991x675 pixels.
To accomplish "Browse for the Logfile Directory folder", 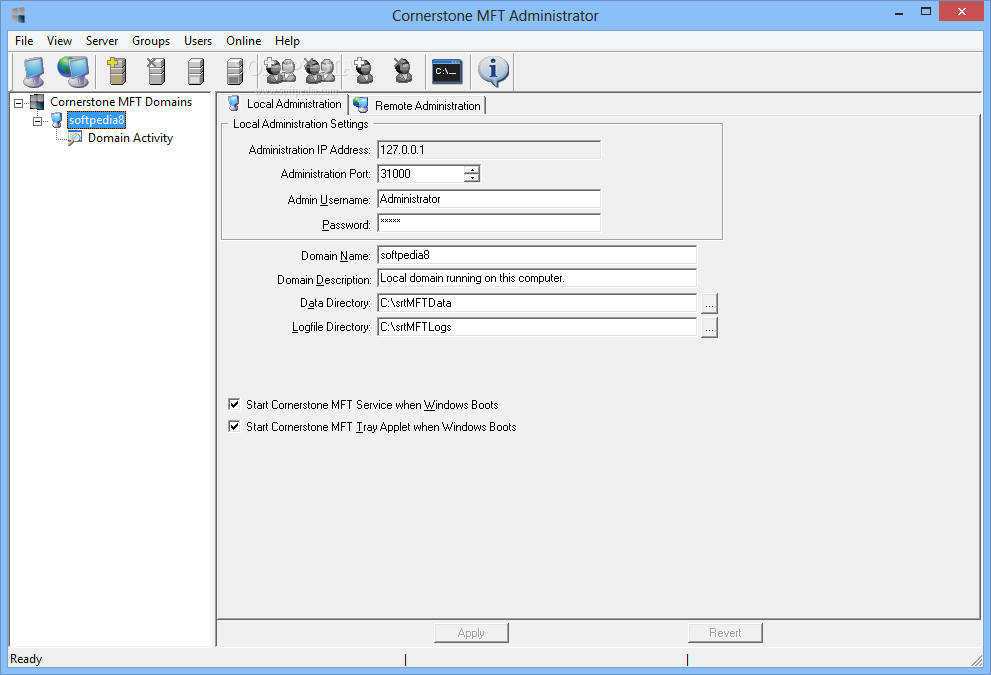I will coord(709,327).
